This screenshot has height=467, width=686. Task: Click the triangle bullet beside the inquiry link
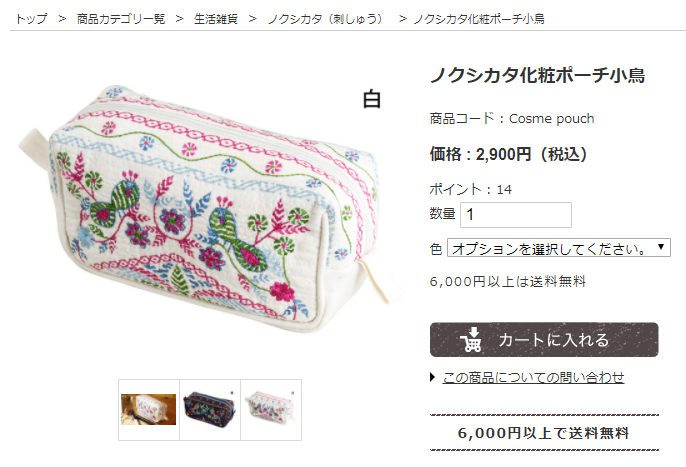click(432, 377)
